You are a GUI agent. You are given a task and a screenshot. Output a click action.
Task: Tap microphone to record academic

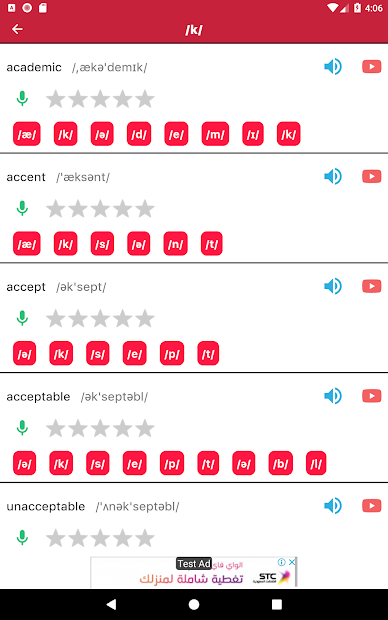point(22,98)
